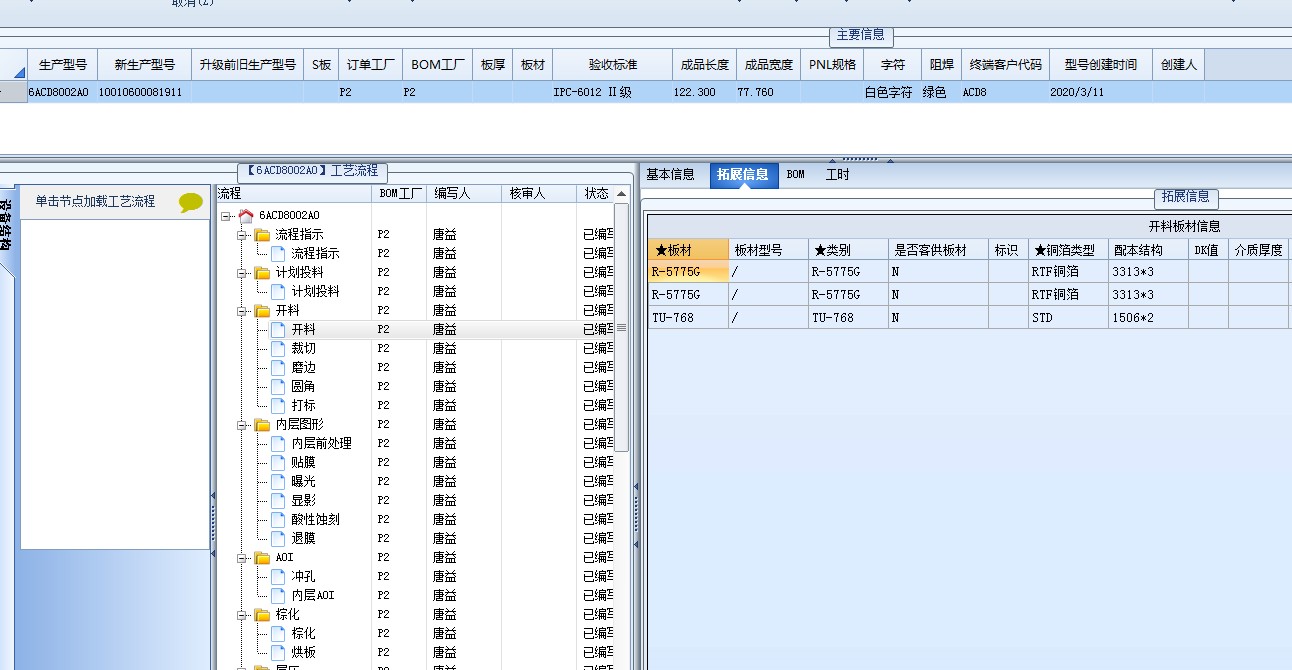The height and width of the screenshot is (670, 1292).
Task: Collapse the 棕化 folder node
Action: tap(242, 615)
